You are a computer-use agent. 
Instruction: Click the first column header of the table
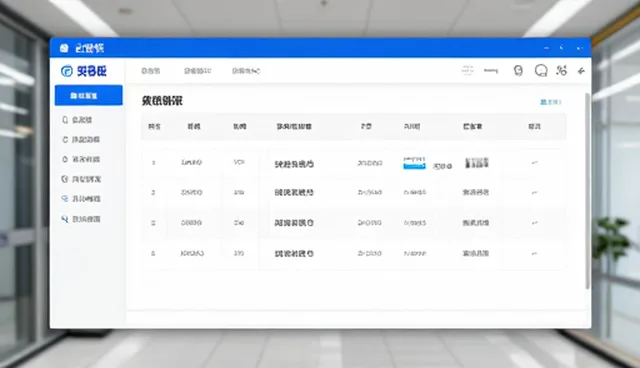tap(154, 126)
